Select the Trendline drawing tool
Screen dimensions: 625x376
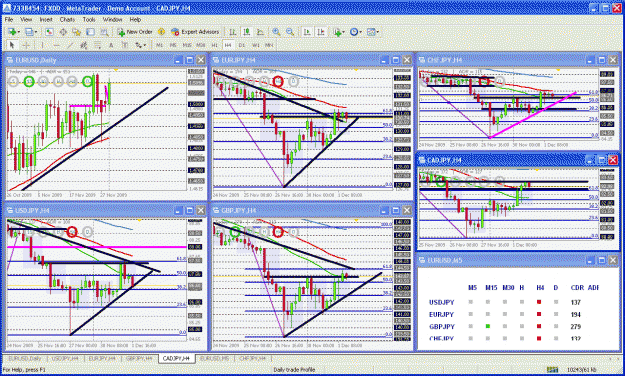coord(70,45)
